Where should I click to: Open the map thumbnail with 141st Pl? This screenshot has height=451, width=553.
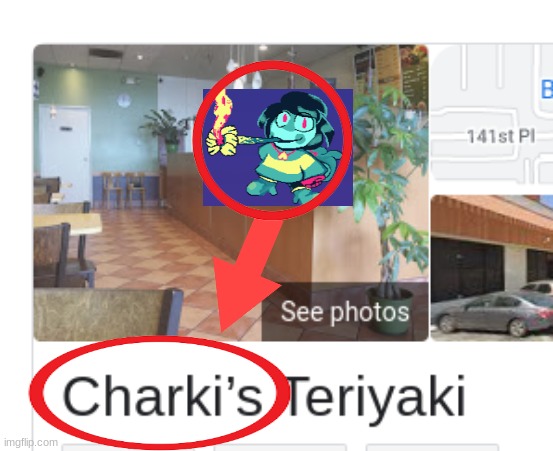492,114
